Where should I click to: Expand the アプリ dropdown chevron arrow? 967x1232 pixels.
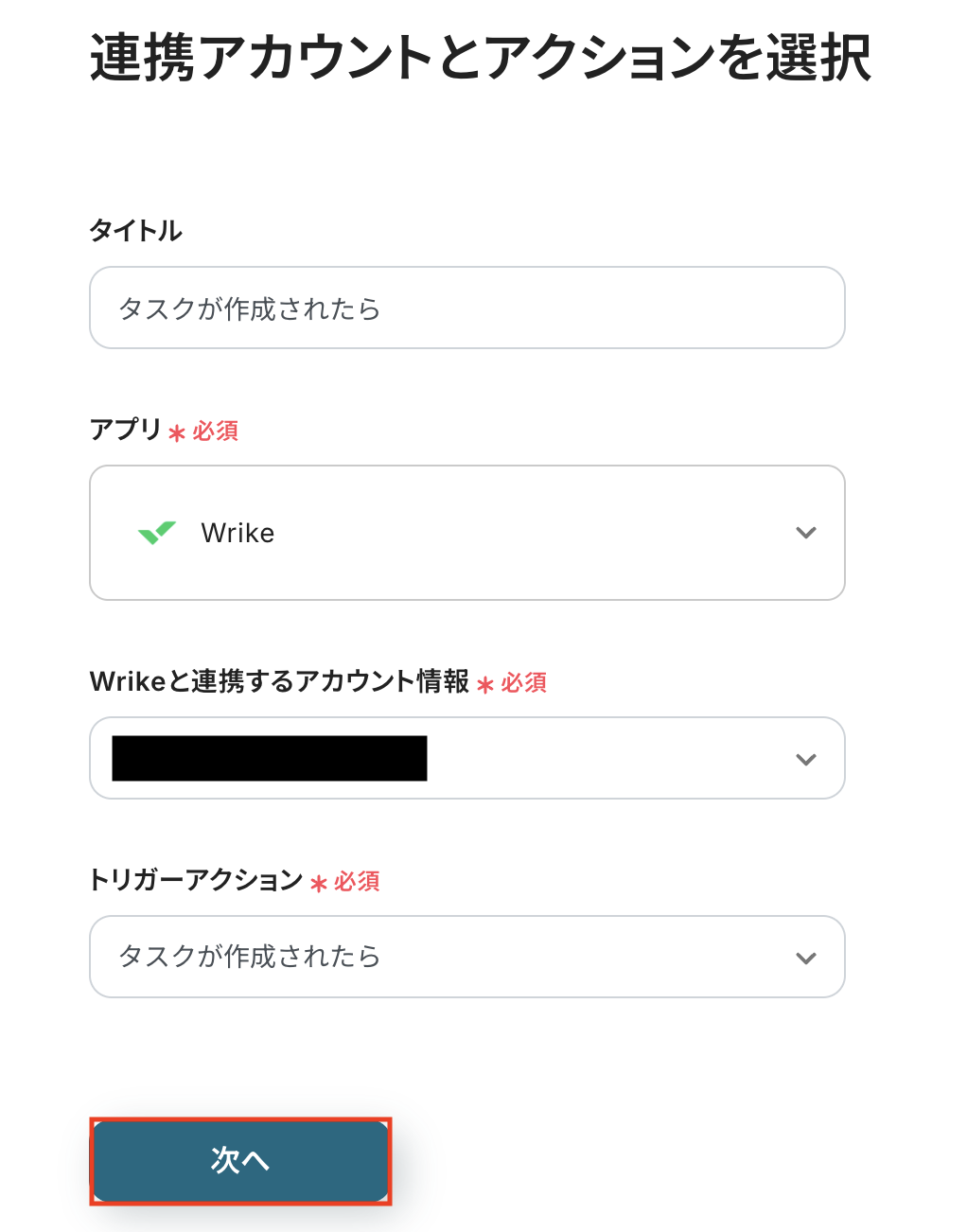point(806,533)
